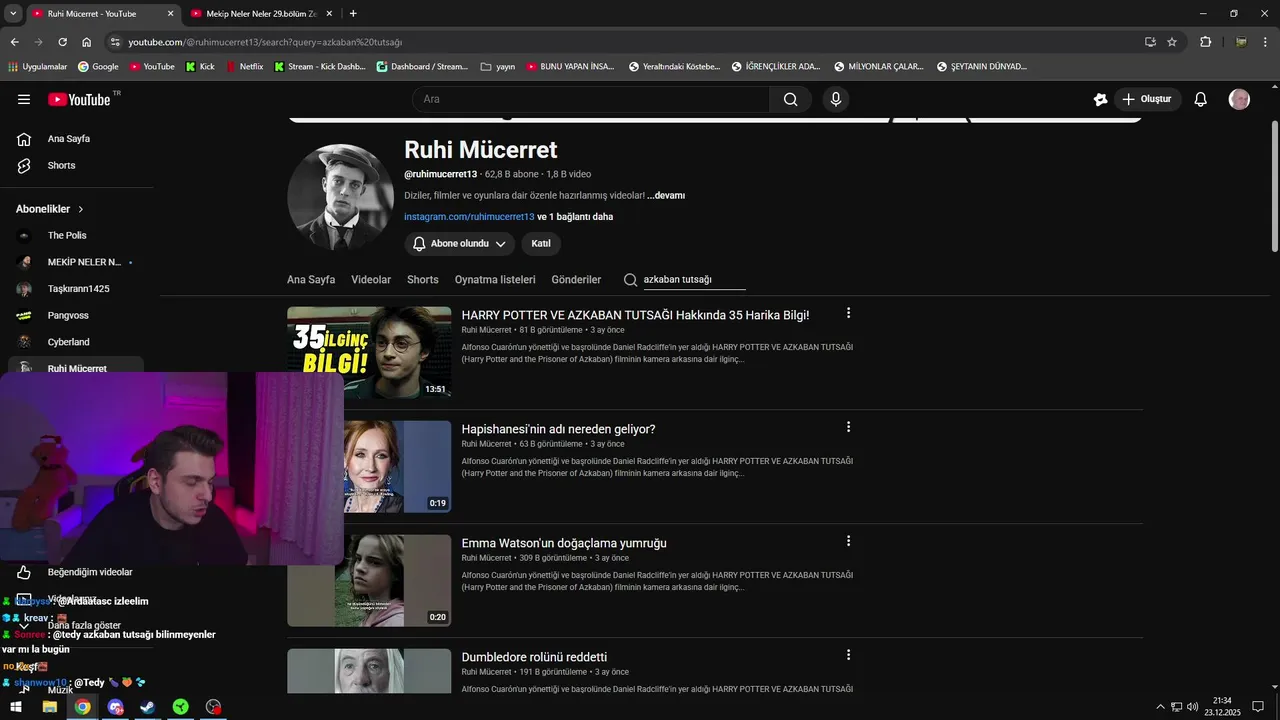Screen dimensions: 1280x720
Task: Open Emma Watson'un doğaçlama yumruğu video
Action: [564, 543]
